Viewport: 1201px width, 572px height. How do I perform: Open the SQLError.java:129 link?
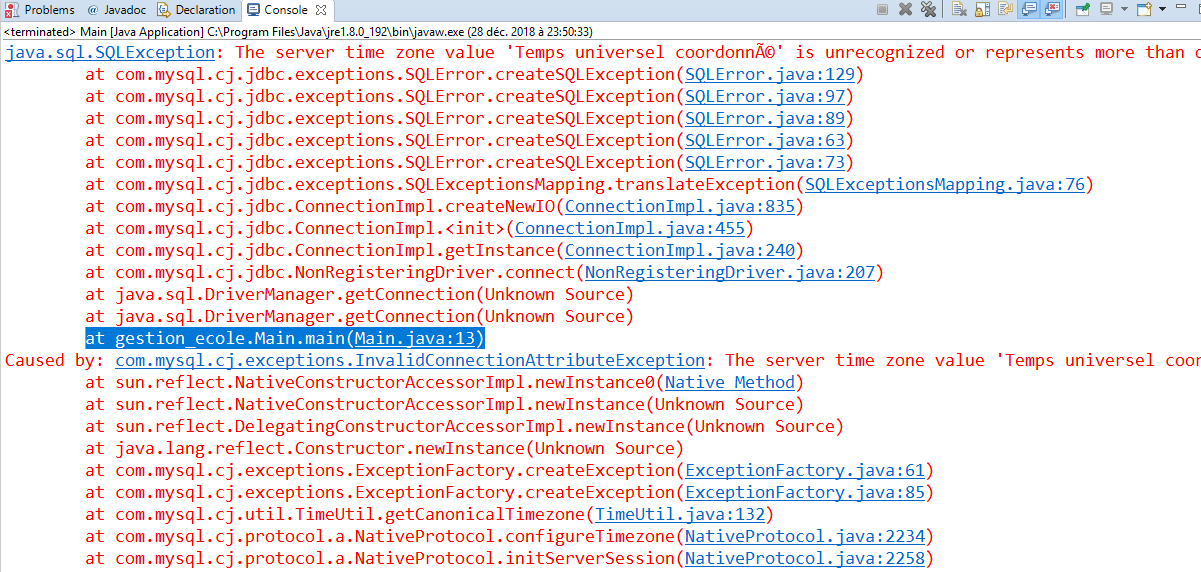tap(769, 74)
